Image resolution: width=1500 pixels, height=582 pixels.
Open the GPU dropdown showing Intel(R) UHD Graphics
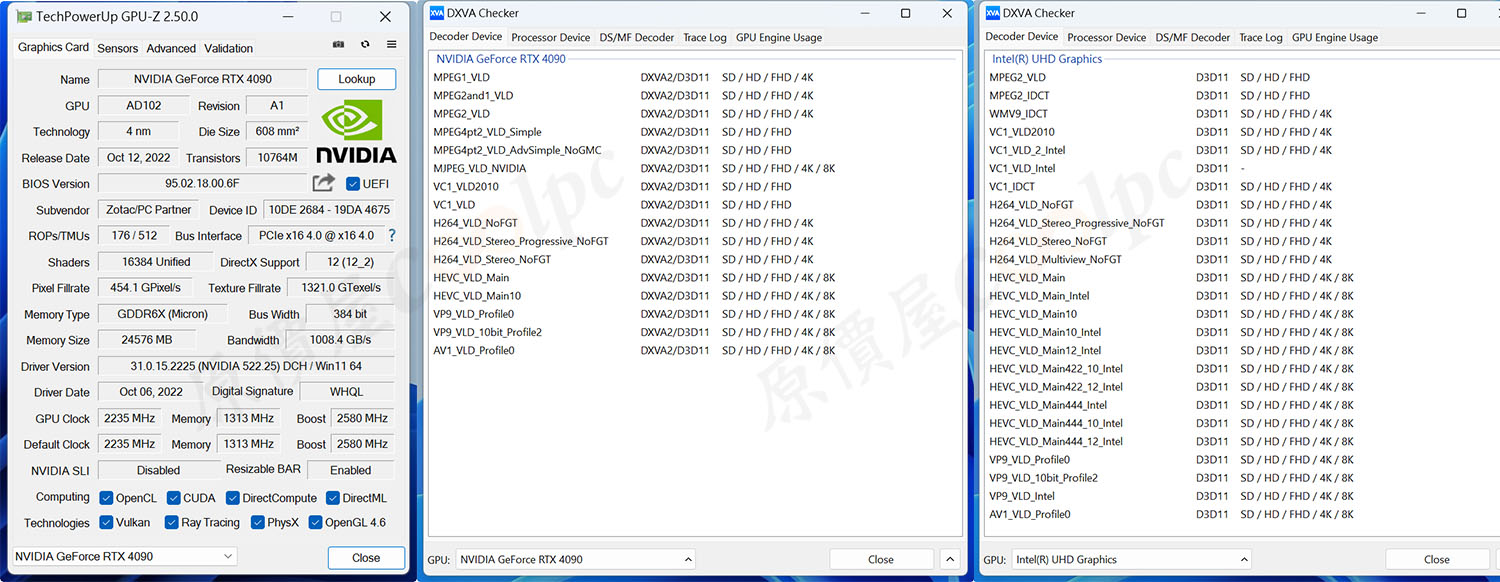[x=1132, y=560]
